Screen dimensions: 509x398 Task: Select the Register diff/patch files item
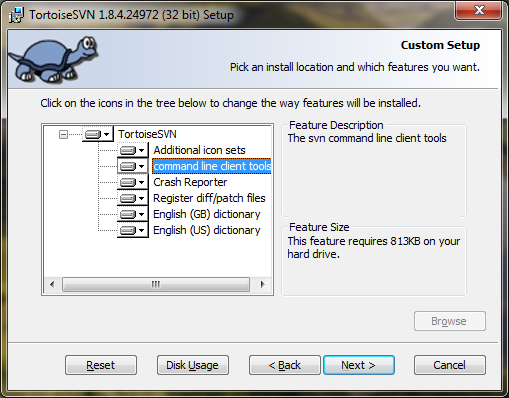pyautogui.click(x=209, y=198)
